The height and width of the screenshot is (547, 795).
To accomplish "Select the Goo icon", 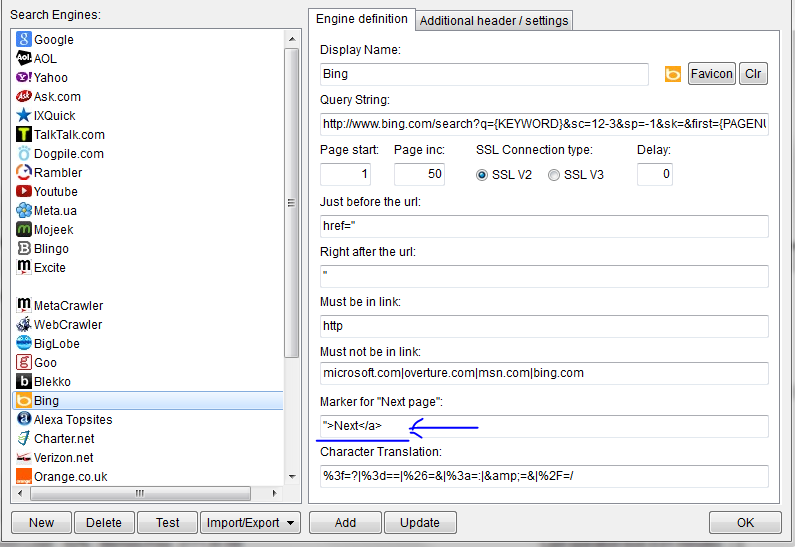I will [23, 362].
